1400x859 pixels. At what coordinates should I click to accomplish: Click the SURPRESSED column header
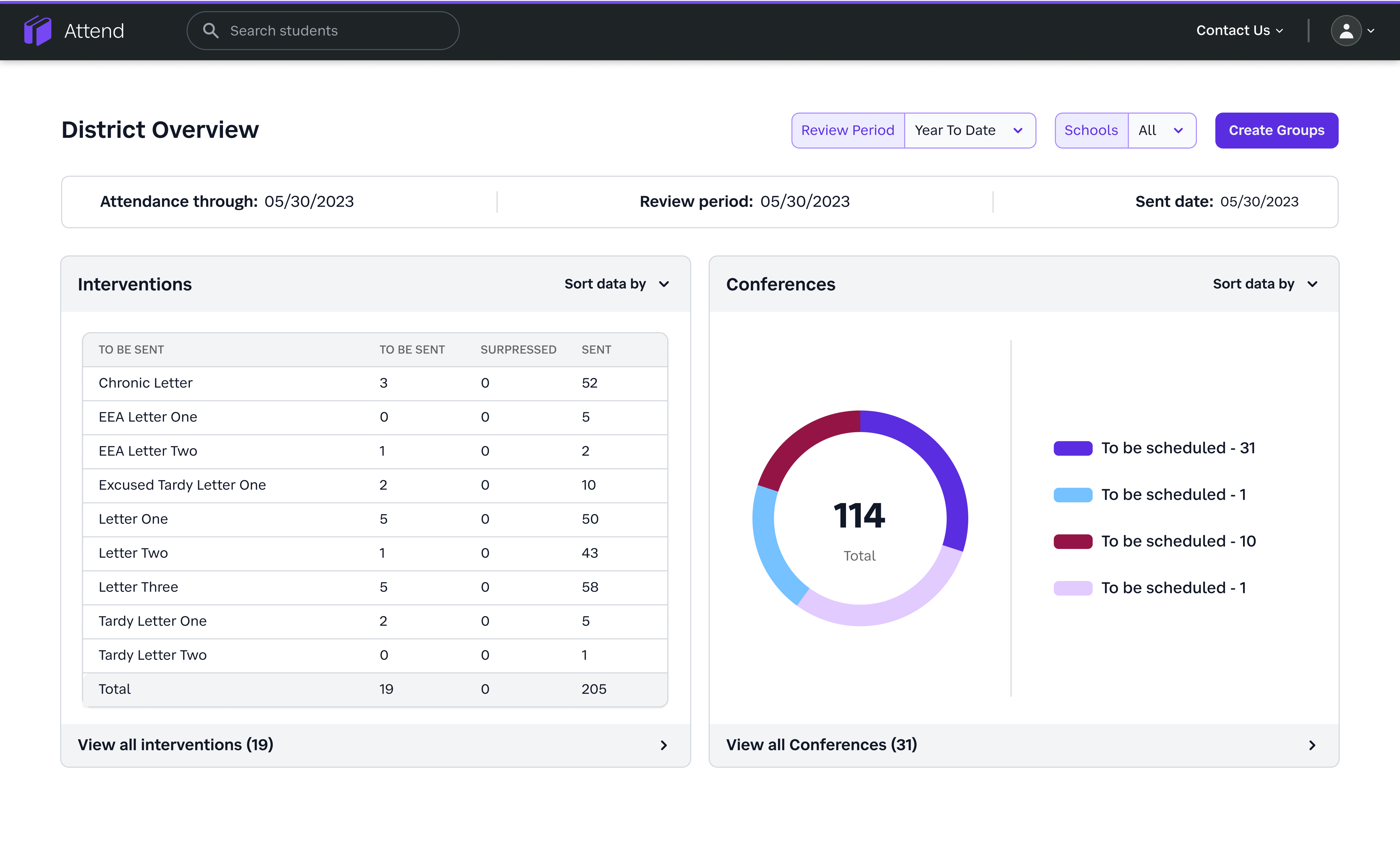click(518, 350)
